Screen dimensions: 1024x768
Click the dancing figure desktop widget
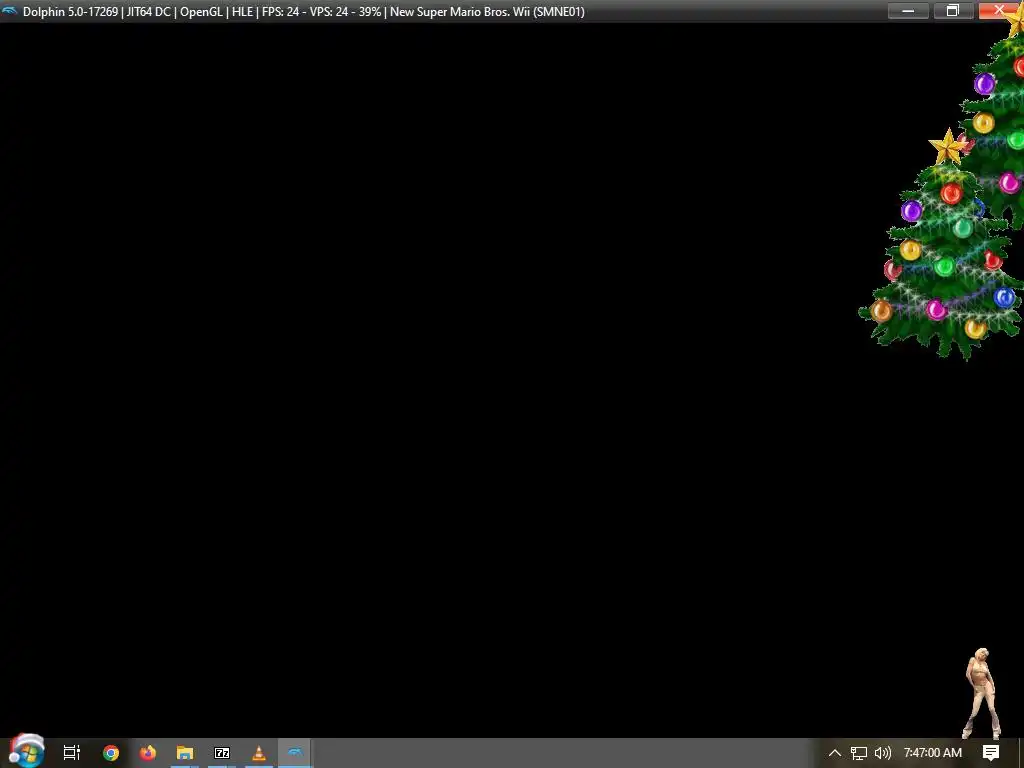point(982,694)
